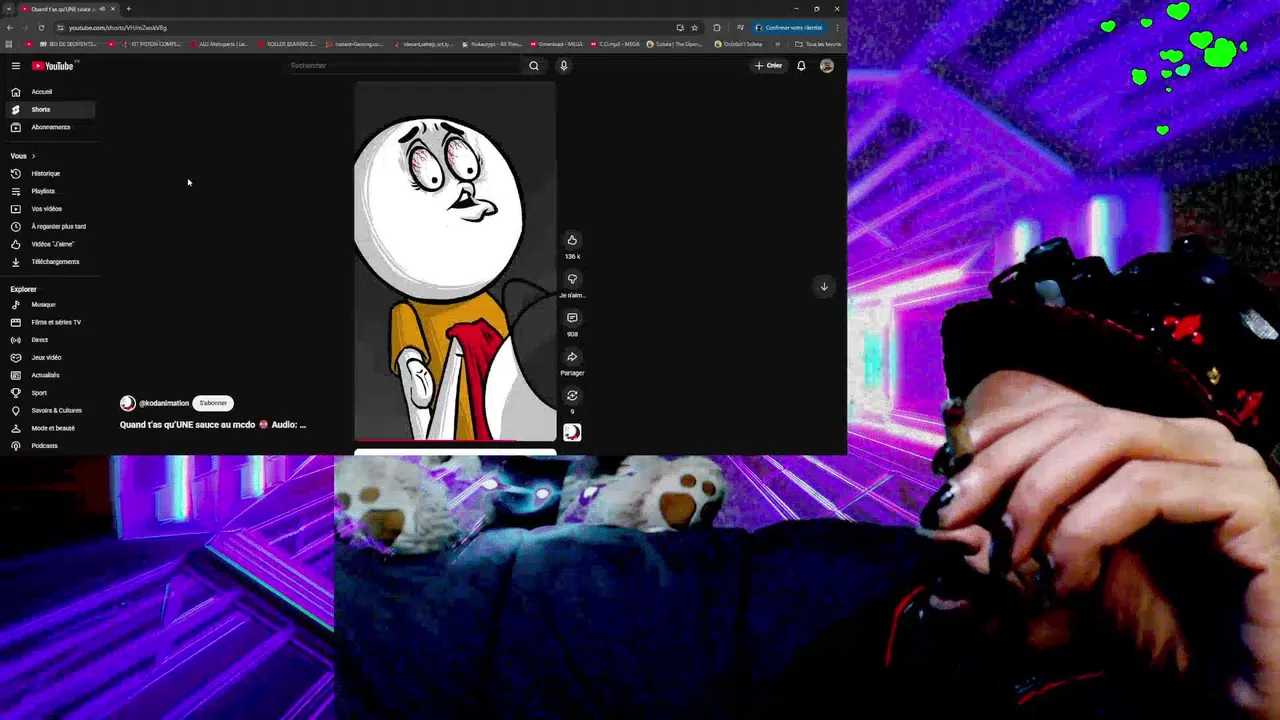Open the browser three-dot menu
This screenshot has width=1280, height=720.
838,28
